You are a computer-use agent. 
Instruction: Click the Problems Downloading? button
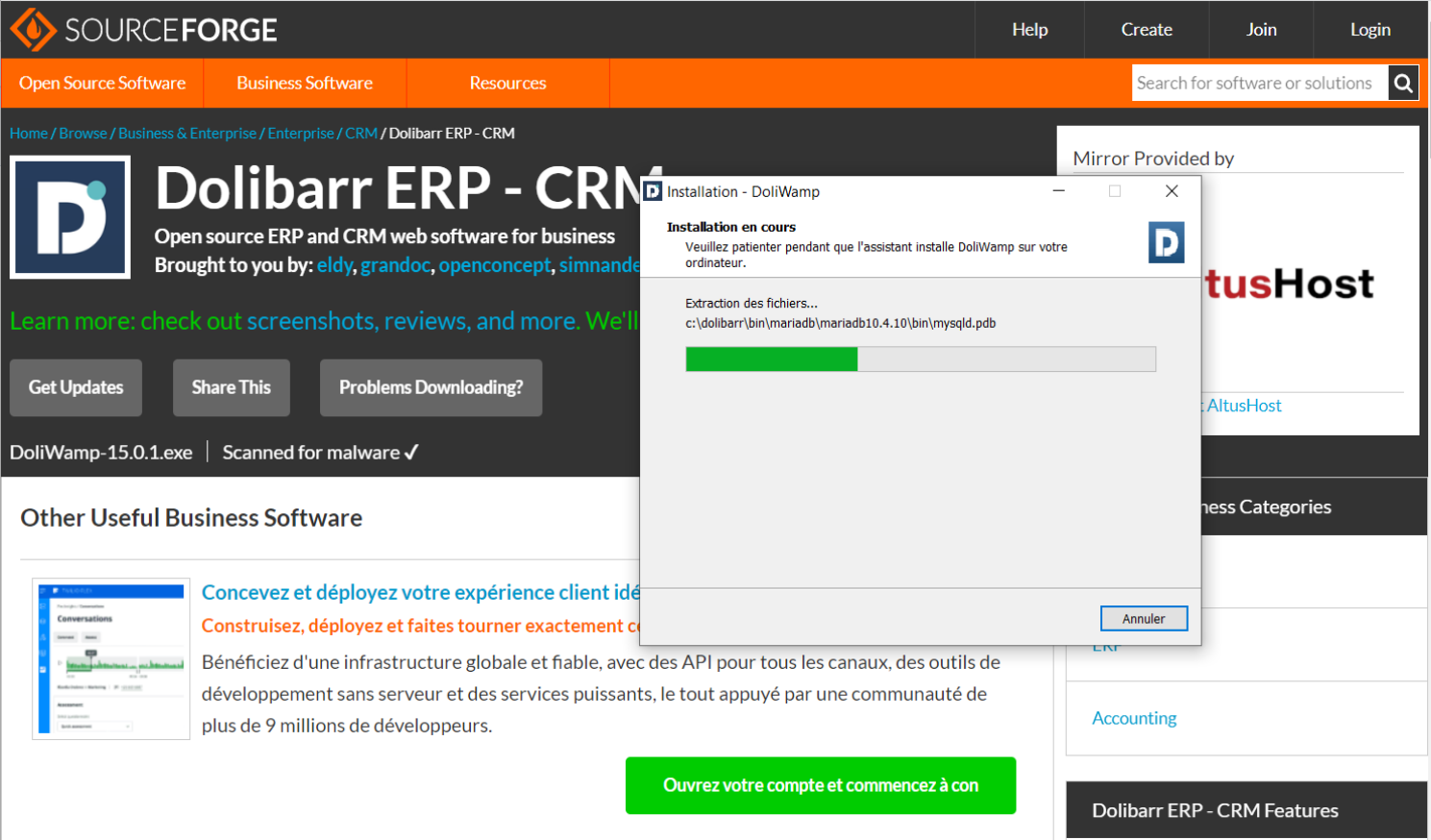431,387
